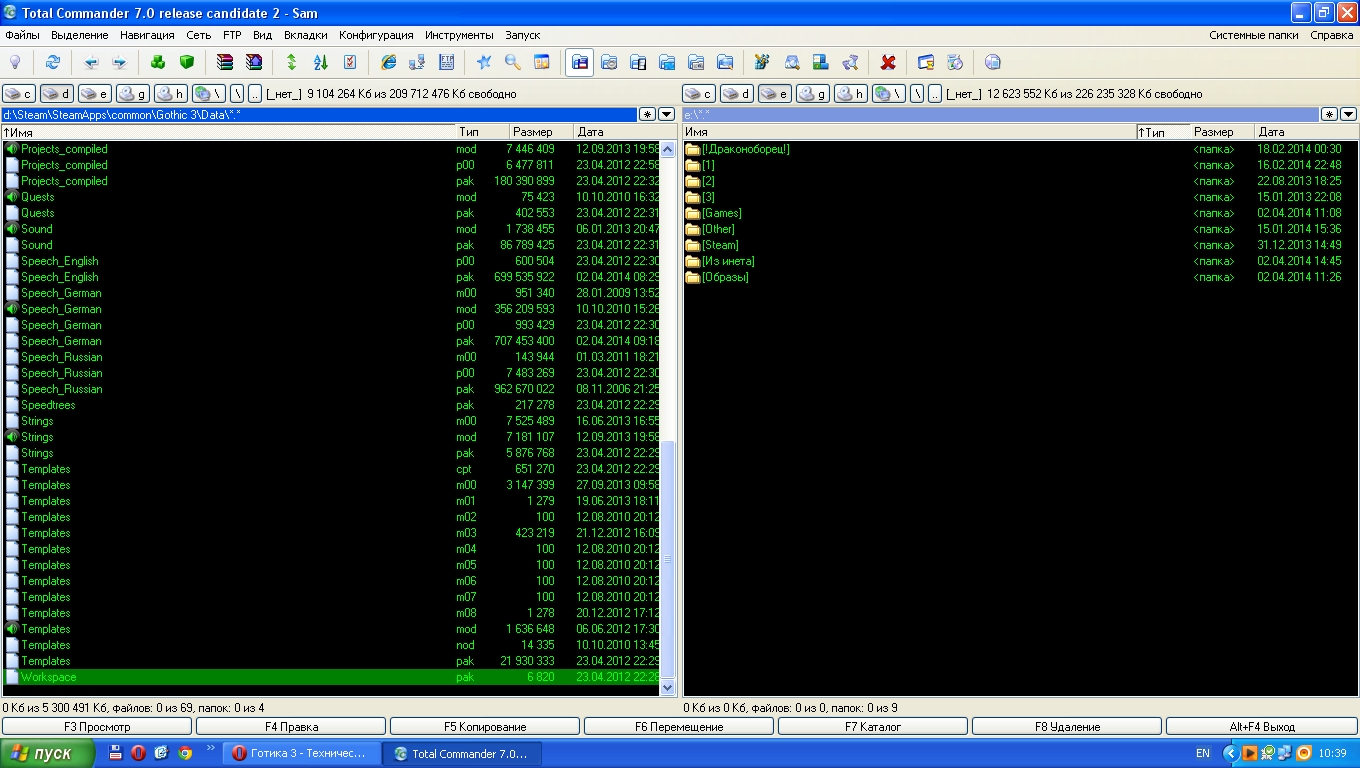Refresh panels with the blue arrows icon

click(52, 62)
